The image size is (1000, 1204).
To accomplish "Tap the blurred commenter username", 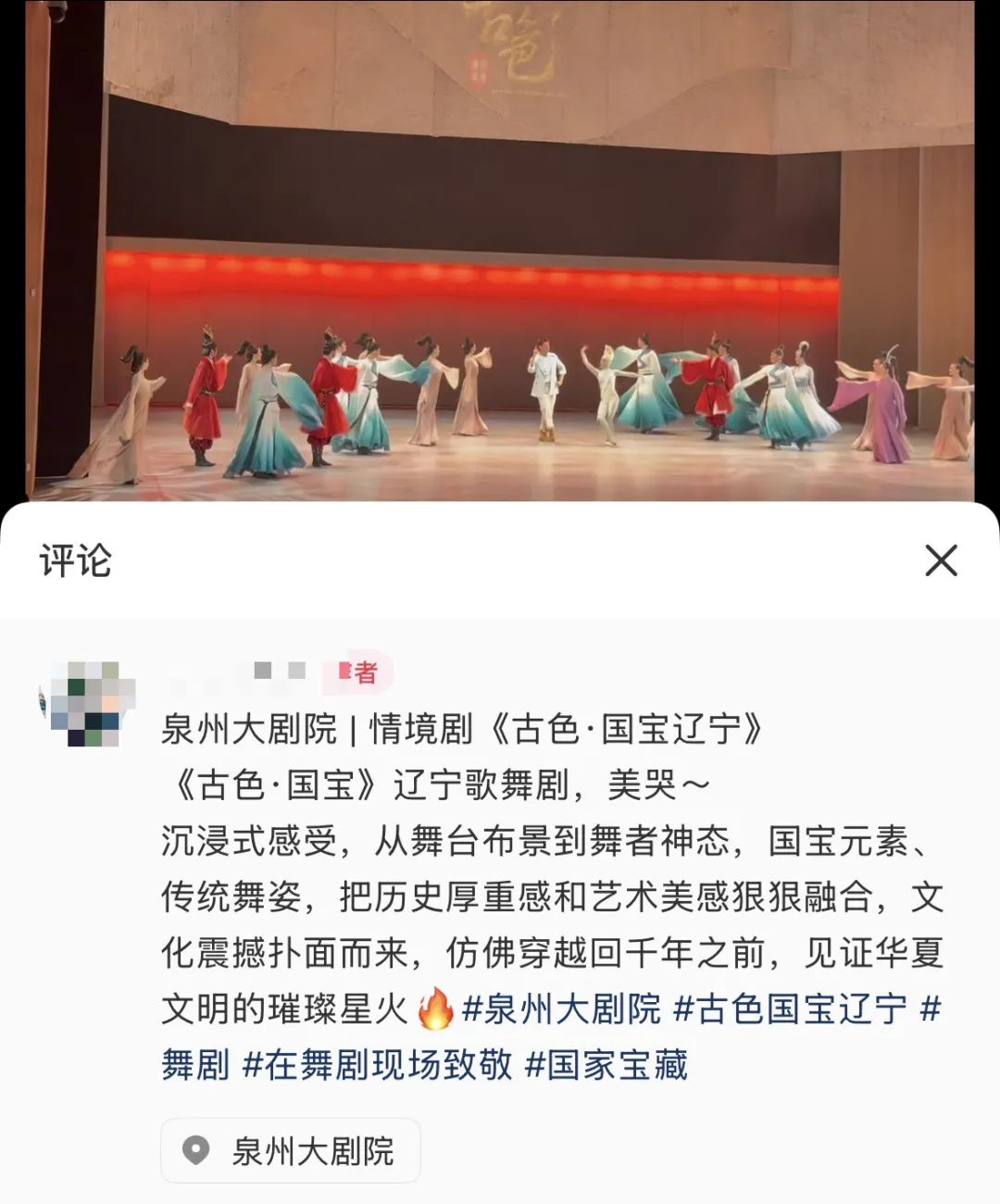I will point(236,672).
